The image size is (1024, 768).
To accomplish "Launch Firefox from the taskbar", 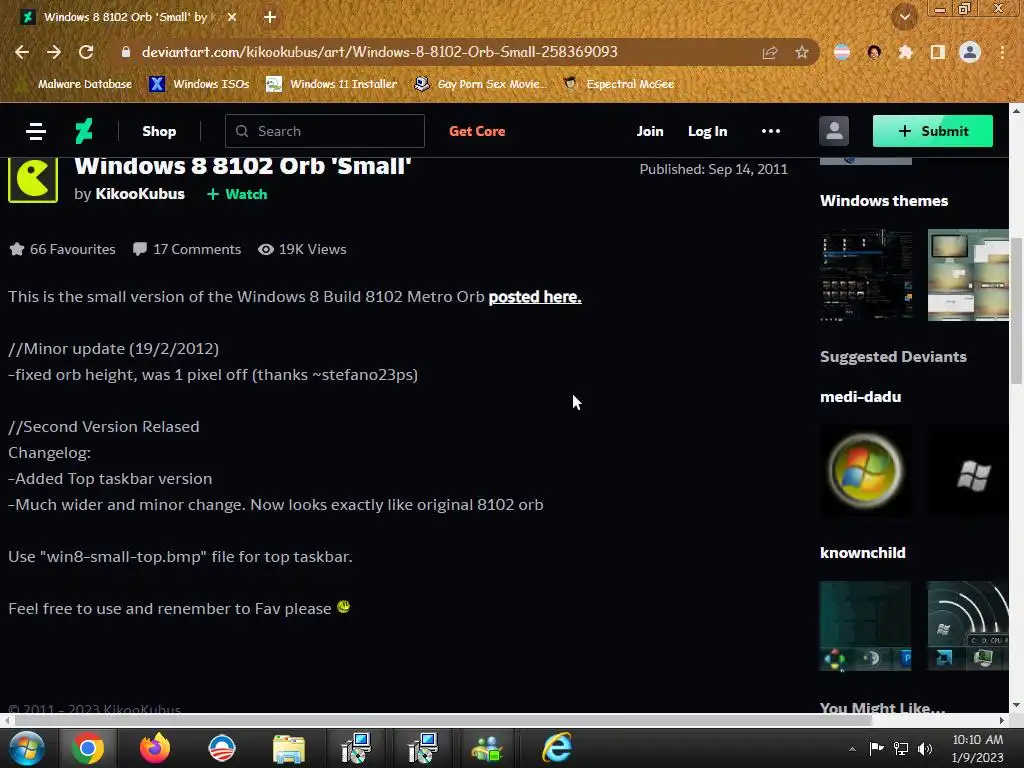I will (155, 748).
